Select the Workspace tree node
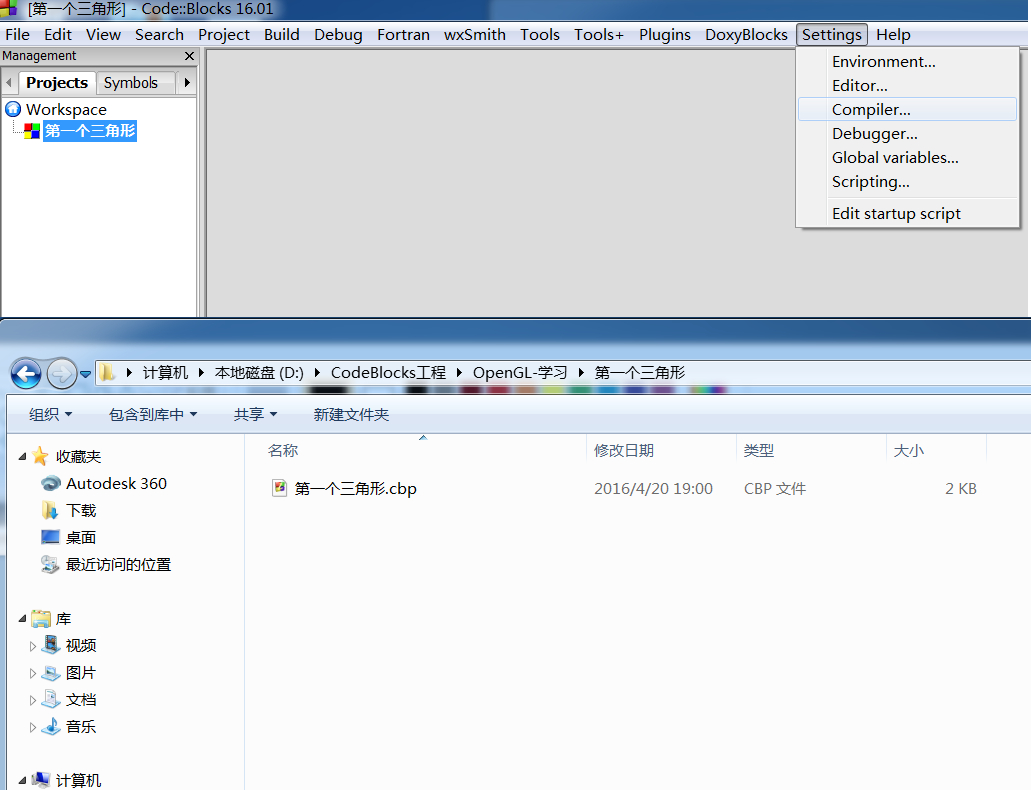Image resolution: width=1031 pixels, height=790 pixels. coord(66,109)
